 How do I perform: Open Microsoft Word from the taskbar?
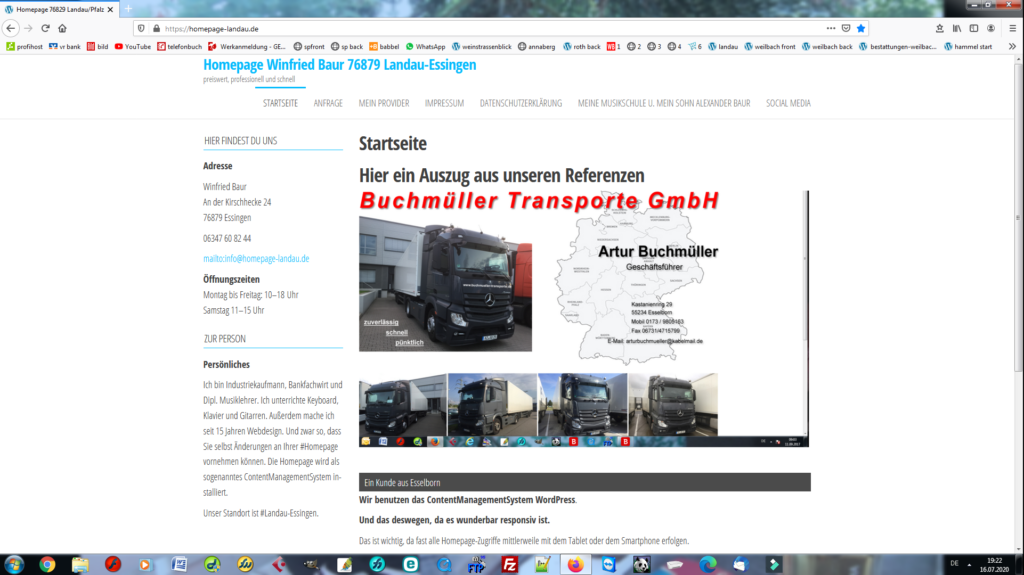(179, 564)
